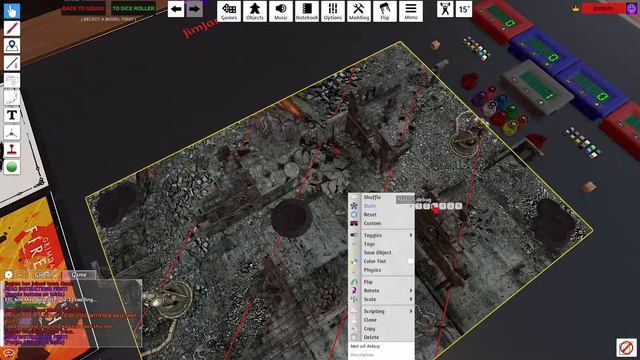The height and width of the screenshot is (360, 640).
Task: Click the BACK TO SQUAD button
Action: coord(84,8)
